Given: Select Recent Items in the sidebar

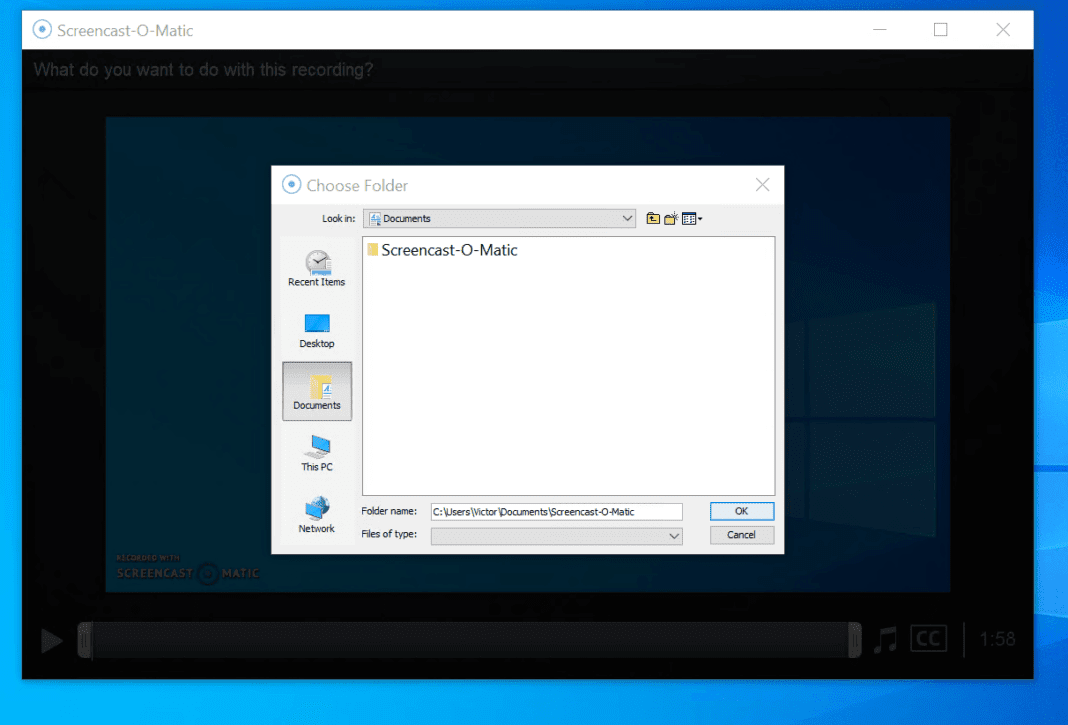Looking at the screenshot, I should [317, 268].
